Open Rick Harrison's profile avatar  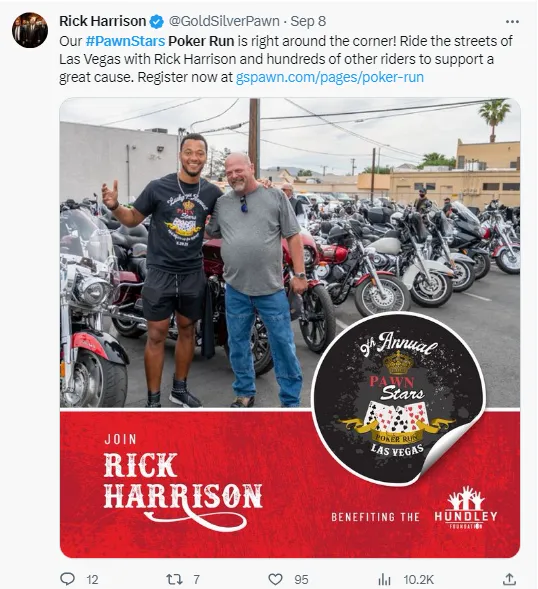tap(30, 30)
